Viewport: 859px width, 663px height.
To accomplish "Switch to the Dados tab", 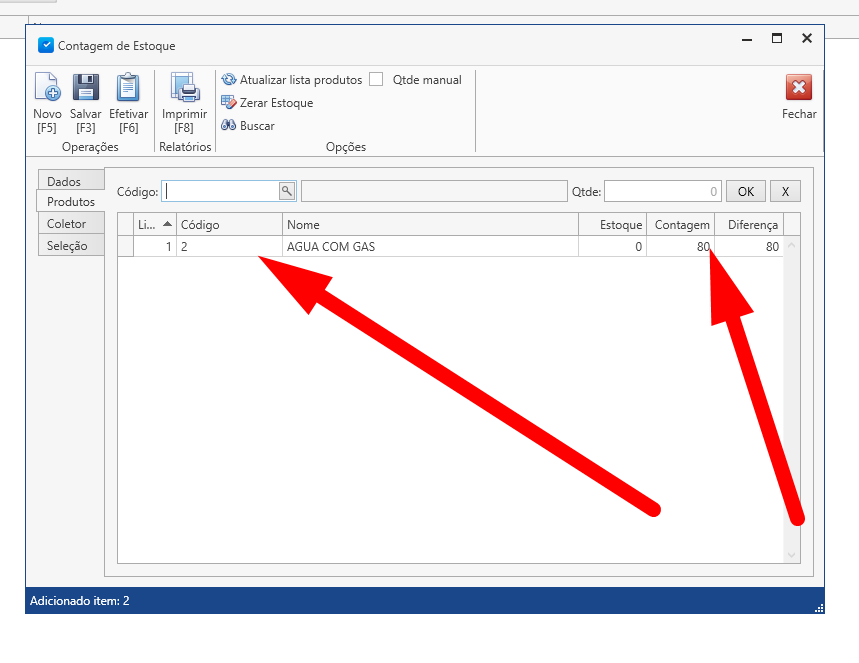I will (x=64, y=181).
